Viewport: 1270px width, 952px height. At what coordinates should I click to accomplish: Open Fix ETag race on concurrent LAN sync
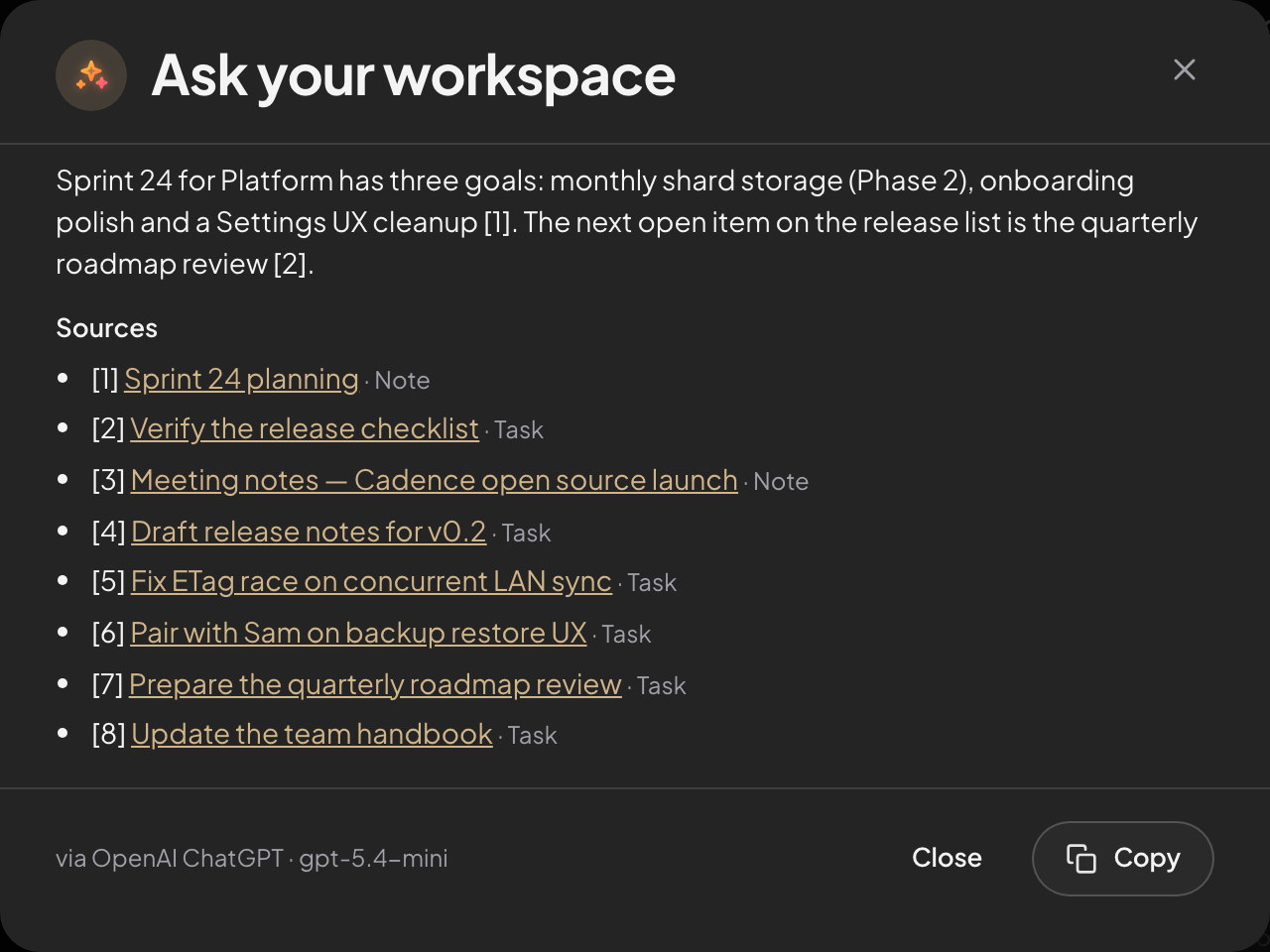(371, 582)
